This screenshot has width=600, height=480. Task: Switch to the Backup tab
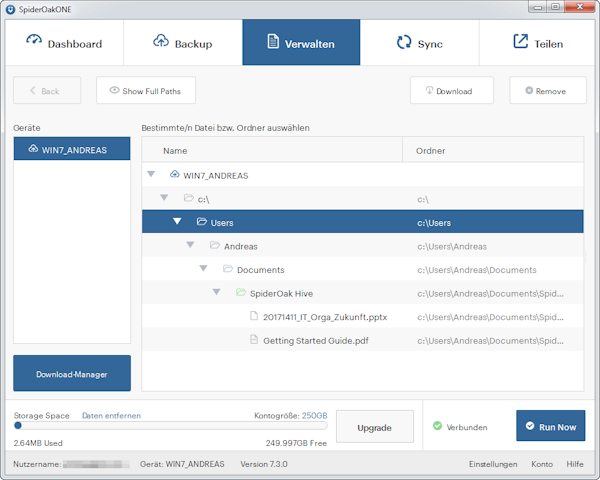(183, 42)
